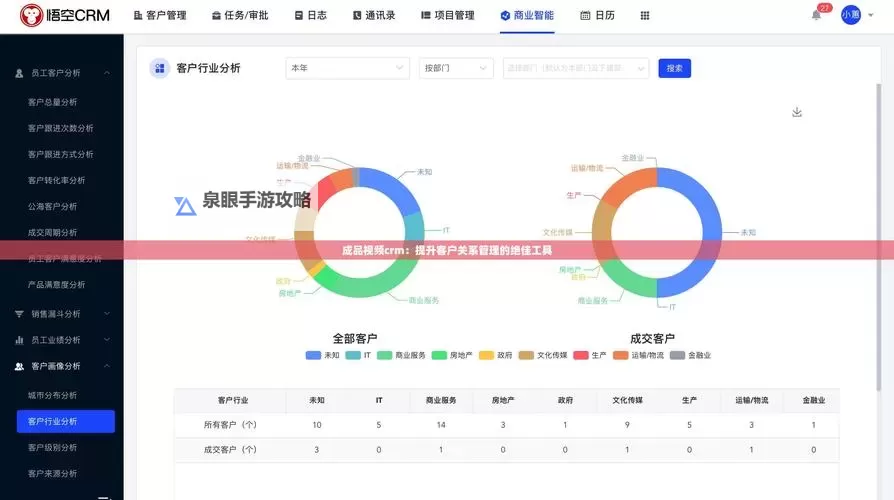The height and width of the screenshot is (500, 894).
Task: Expand the user account dropdown arrow
Action: click(871, 15)
